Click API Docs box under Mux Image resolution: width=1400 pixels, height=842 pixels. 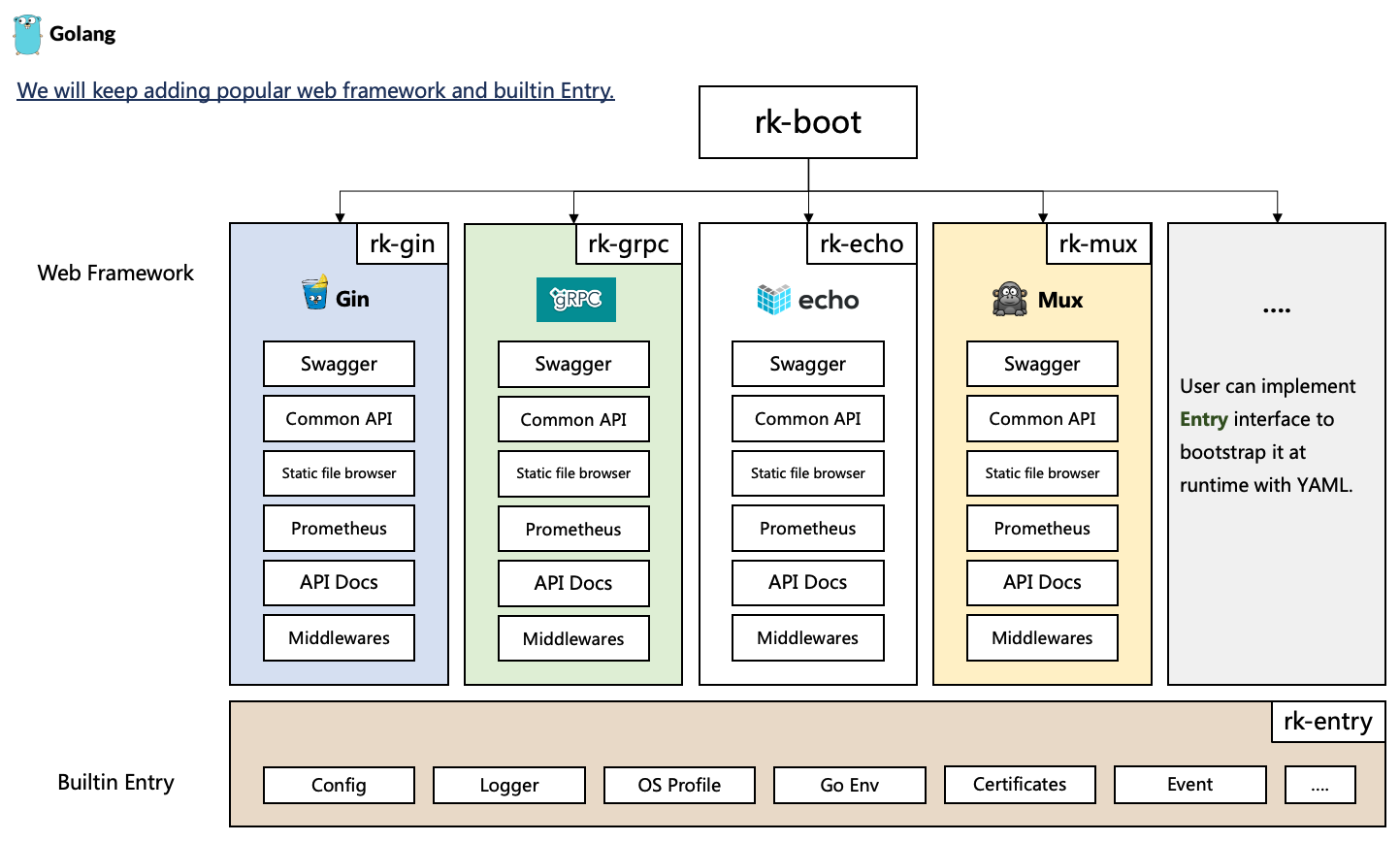[1042, 583]
